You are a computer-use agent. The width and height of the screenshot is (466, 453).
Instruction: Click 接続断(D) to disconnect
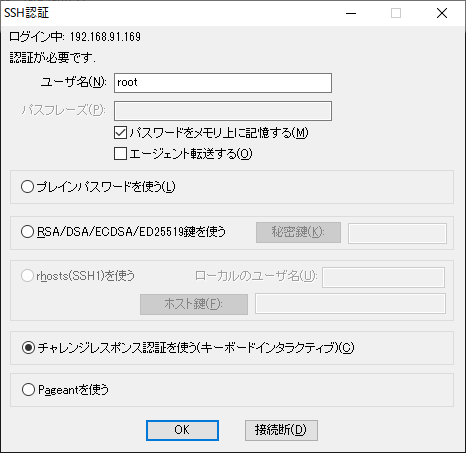click(x=281, y=430)
